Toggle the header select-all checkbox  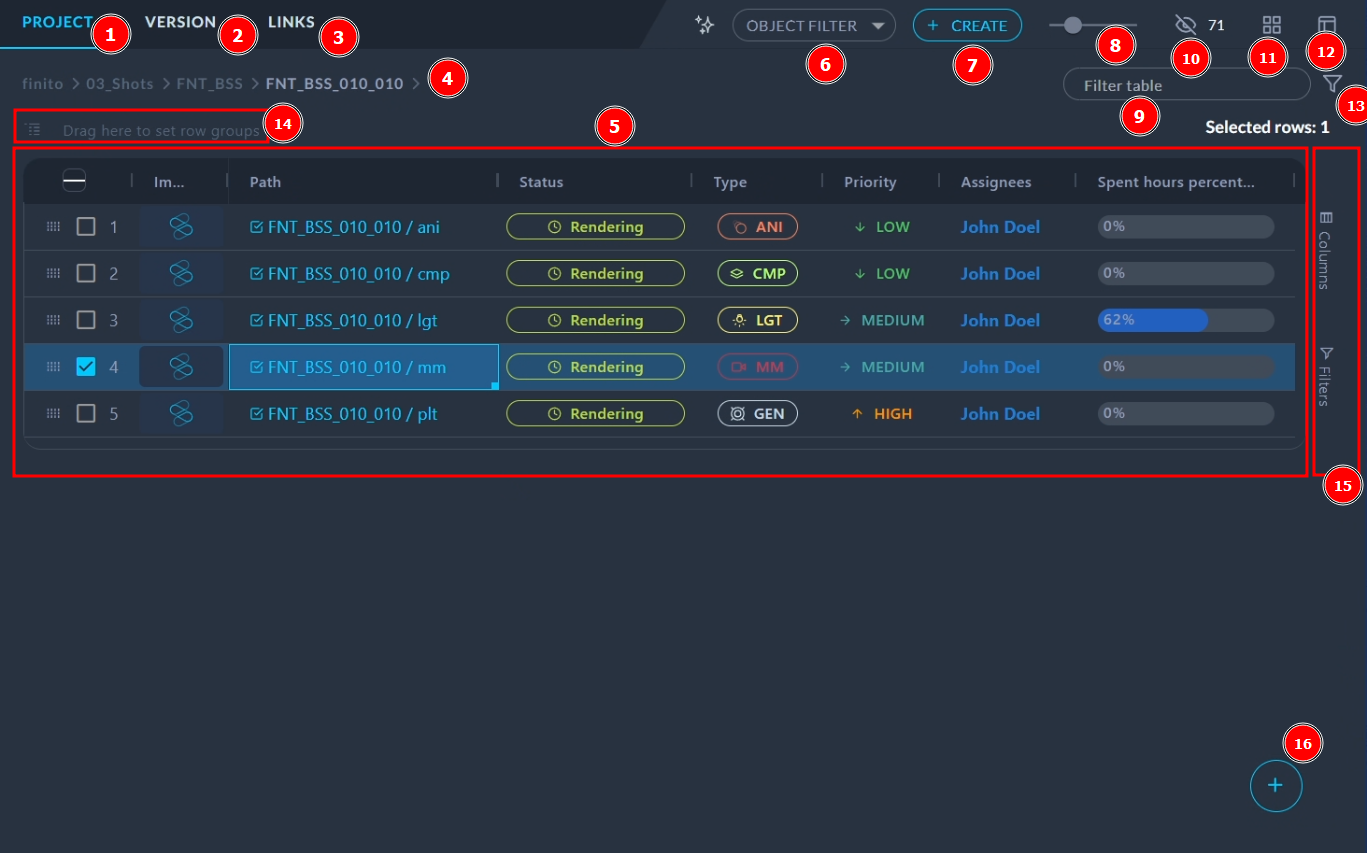click(x=74, y=180)
